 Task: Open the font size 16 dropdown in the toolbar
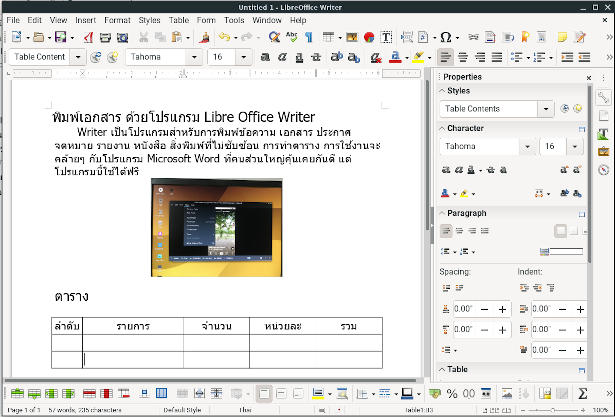244,57
